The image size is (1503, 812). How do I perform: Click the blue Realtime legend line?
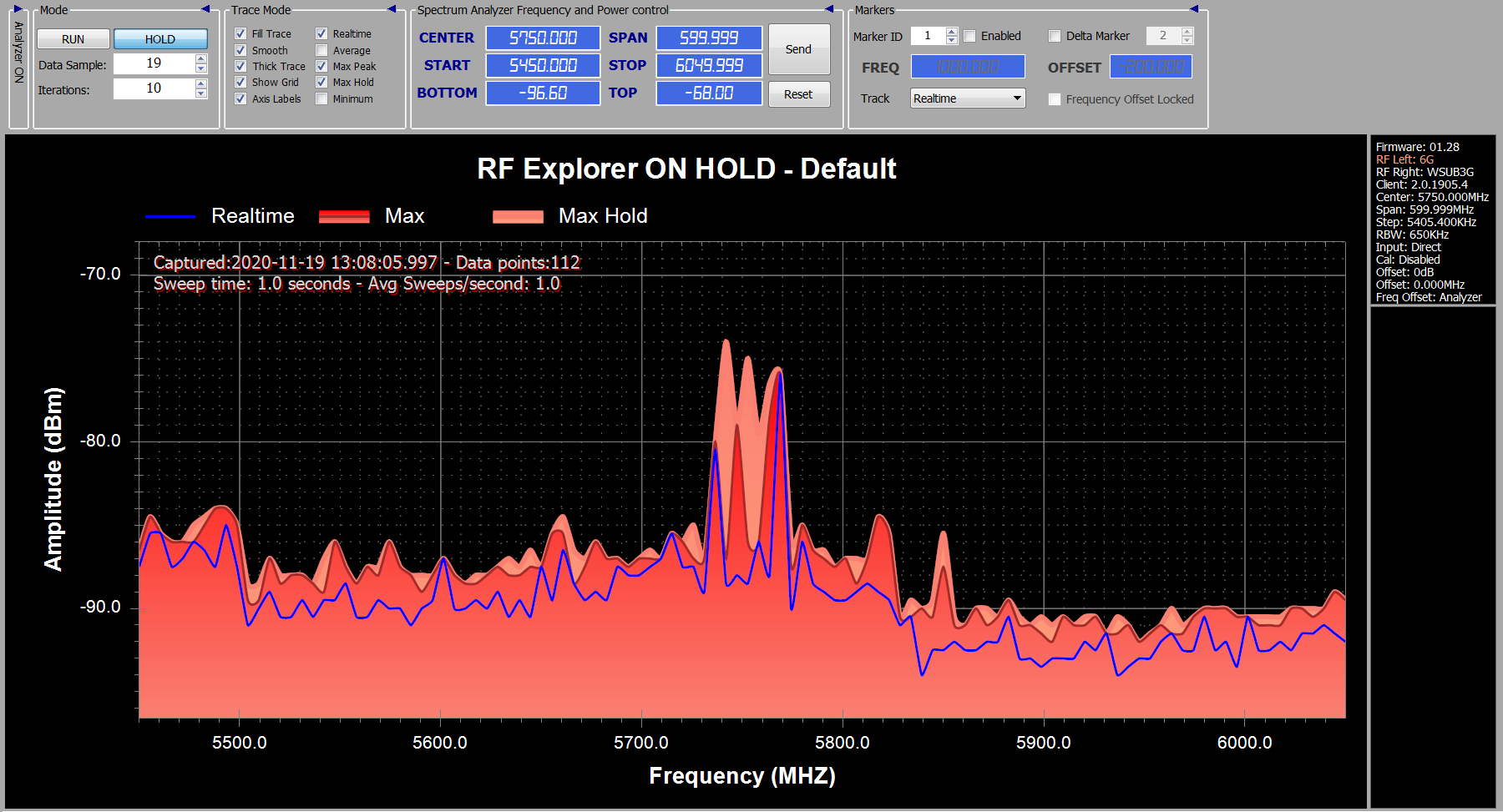(x=170, y=216)
